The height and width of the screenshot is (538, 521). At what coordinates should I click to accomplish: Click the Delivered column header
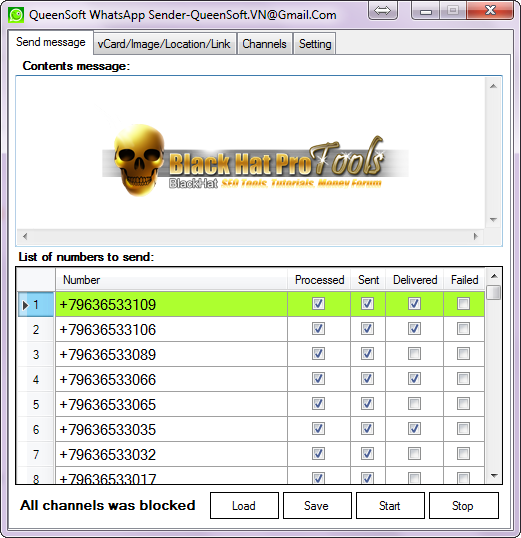[415, 280]
